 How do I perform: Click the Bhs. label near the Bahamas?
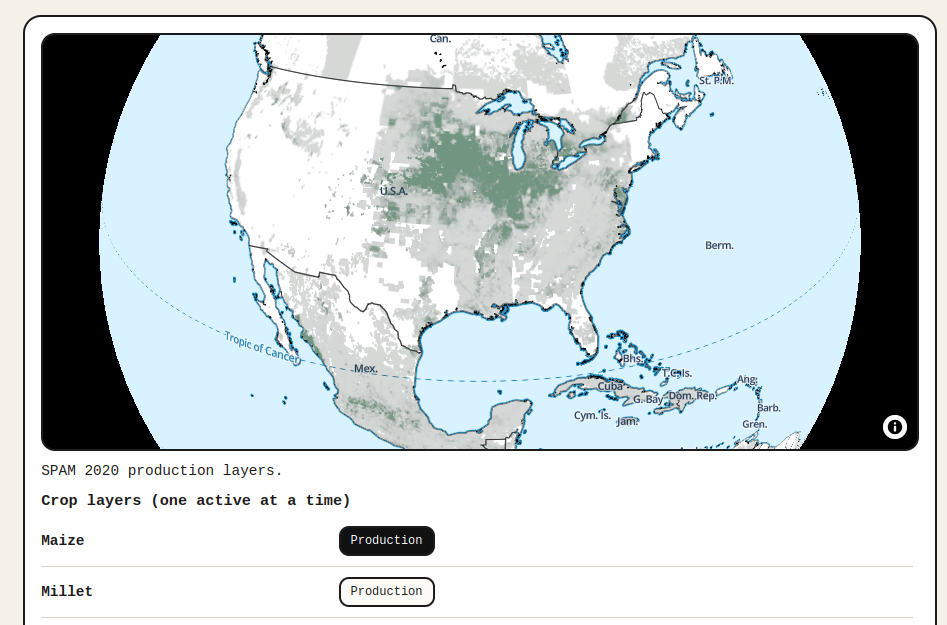634,359
